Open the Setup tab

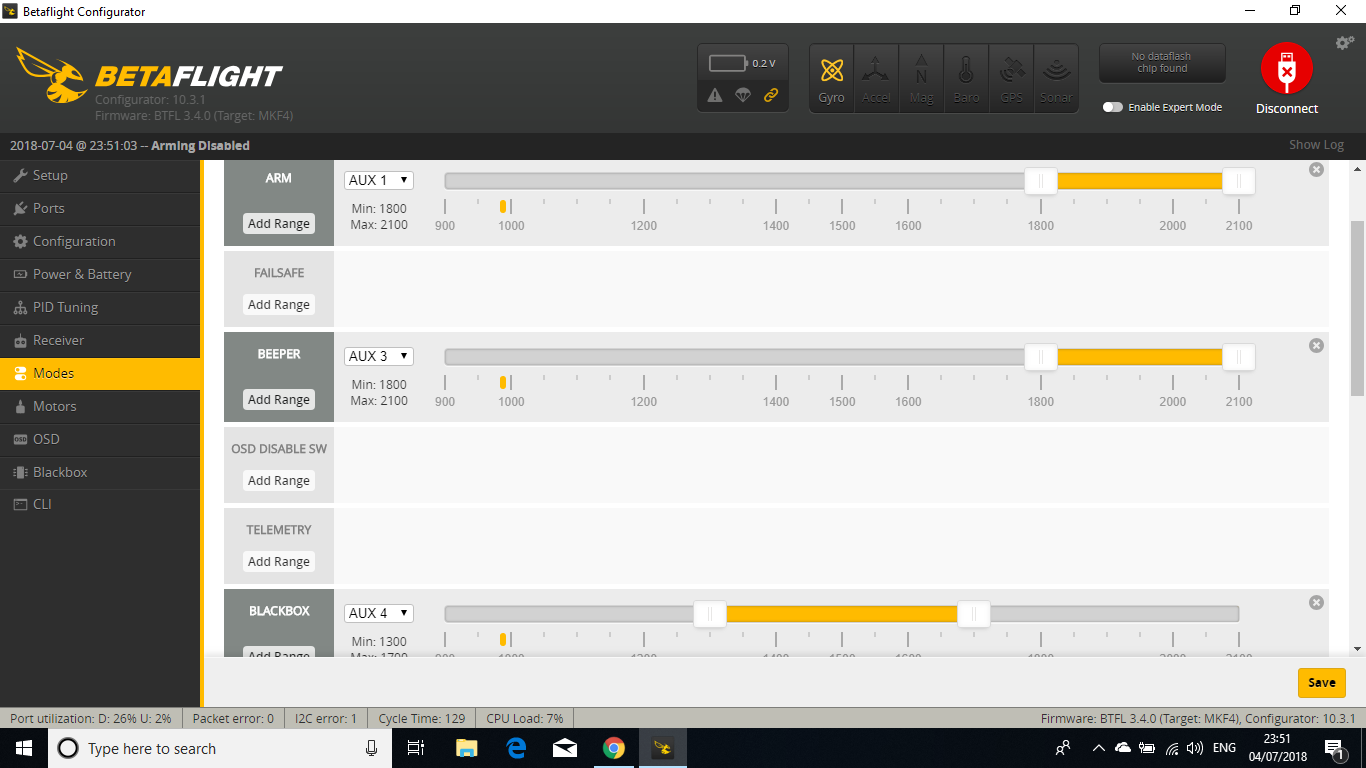100,175
